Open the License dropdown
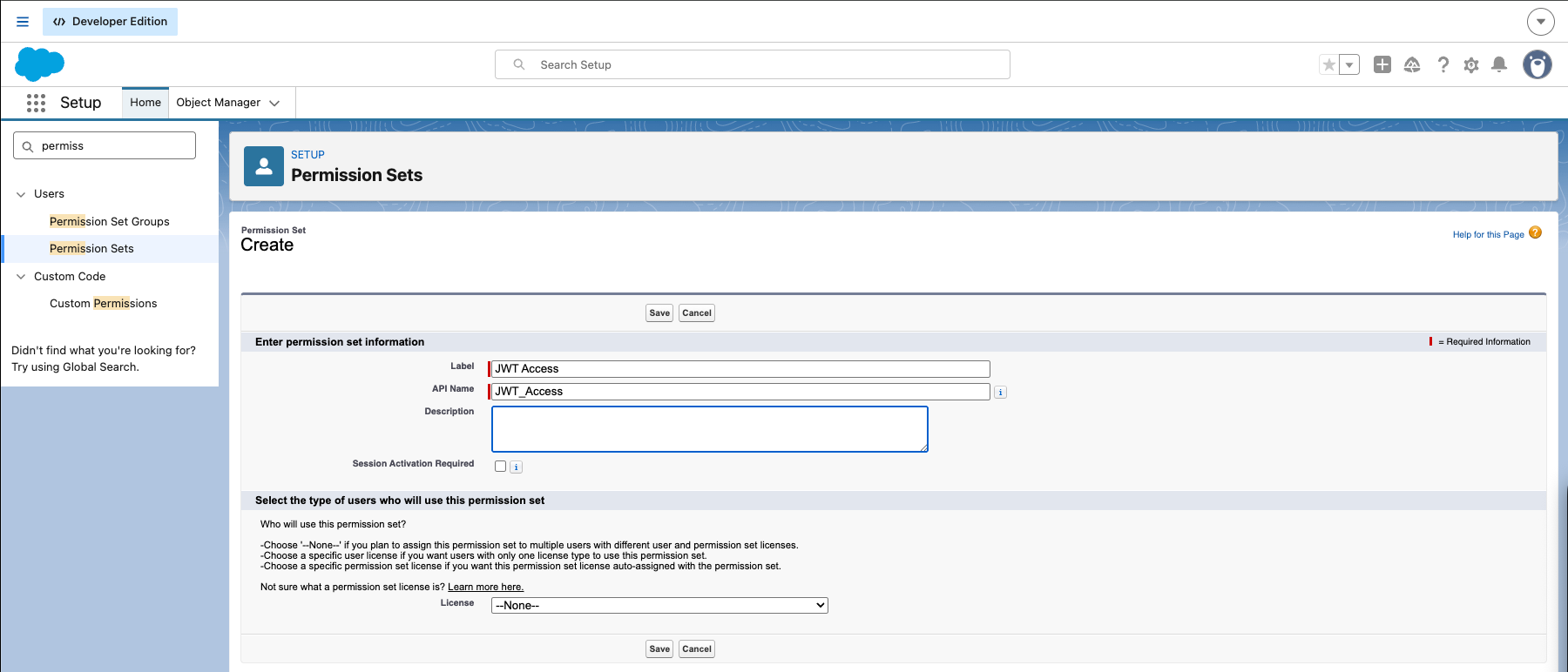Screen dimensions: 1568x672 659,606
